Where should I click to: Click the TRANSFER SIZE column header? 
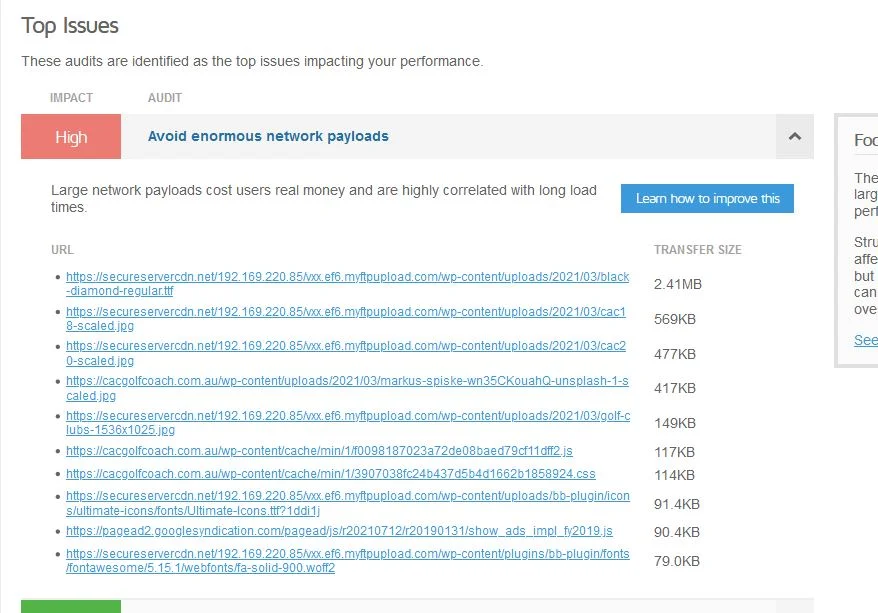tap(698, 250)
